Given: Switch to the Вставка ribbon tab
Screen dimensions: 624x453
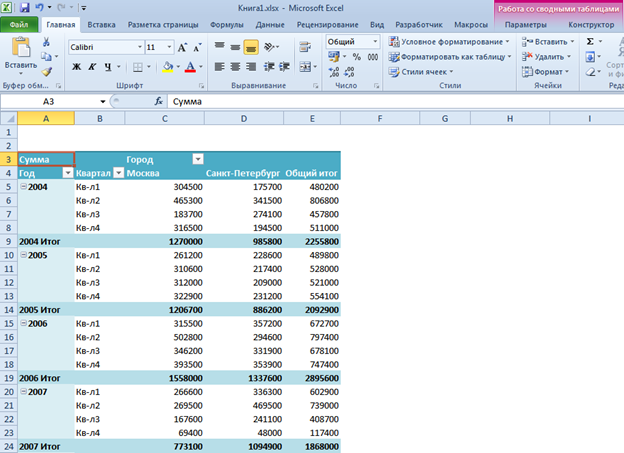Looking at the screenshot, I should coord(100,23).
